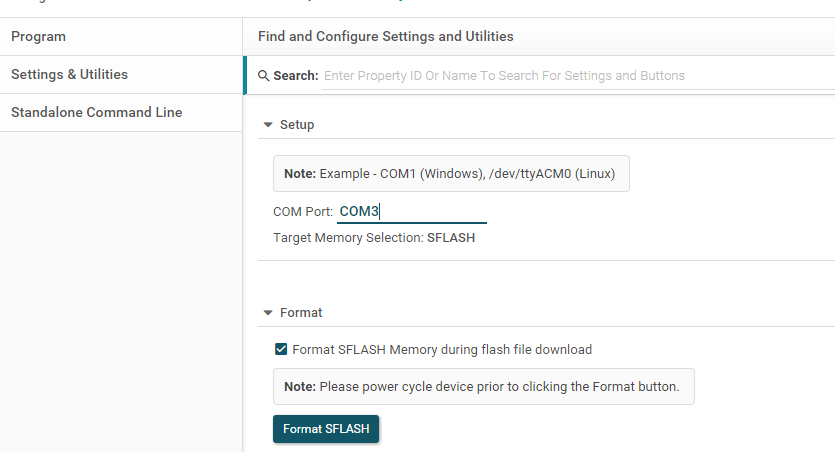Switch to Standalone Command Line
The height and width of the screenshot is (452, 835).
coord(96,113)
